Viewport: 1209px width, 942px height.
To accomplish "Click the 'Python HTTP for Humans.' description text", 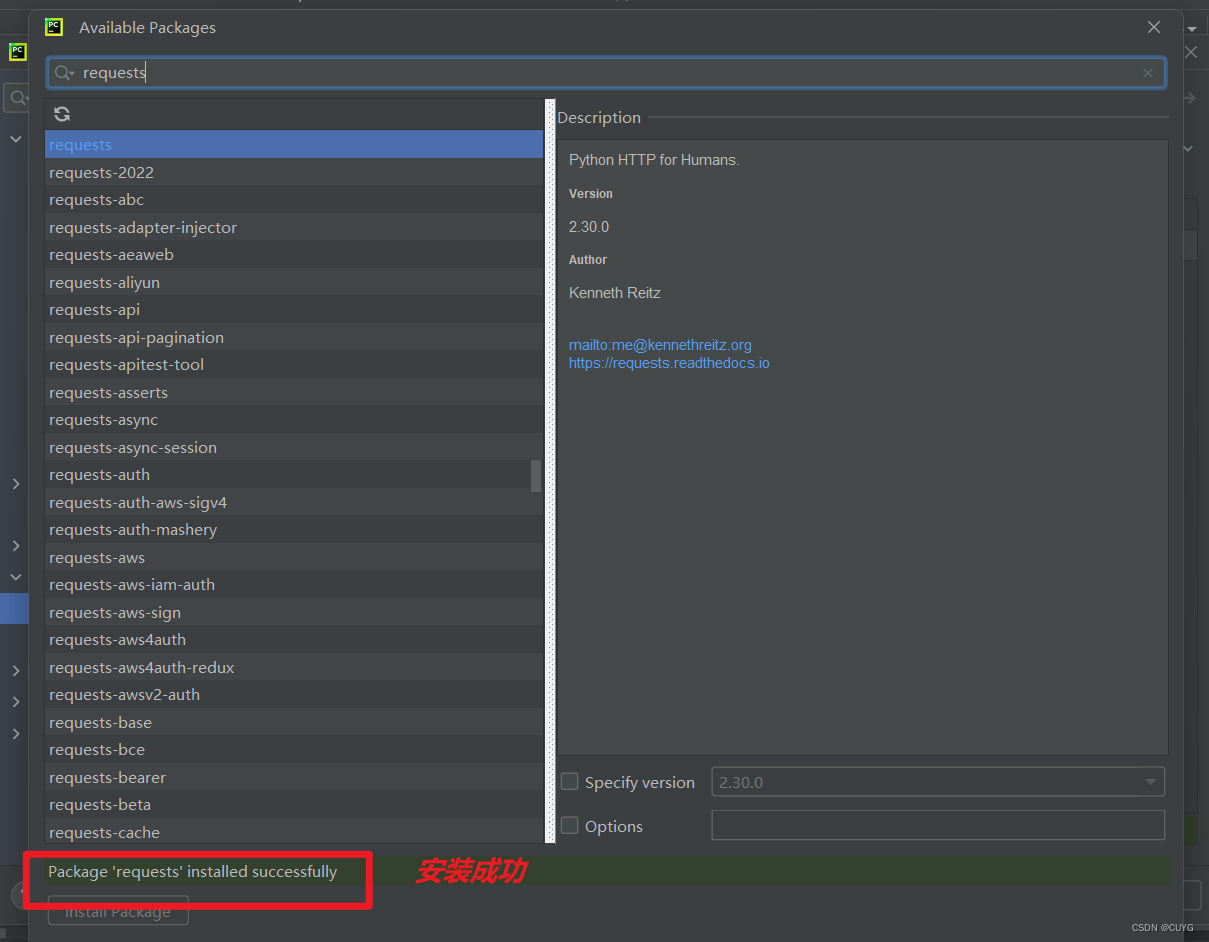I will tap(654, 160).
